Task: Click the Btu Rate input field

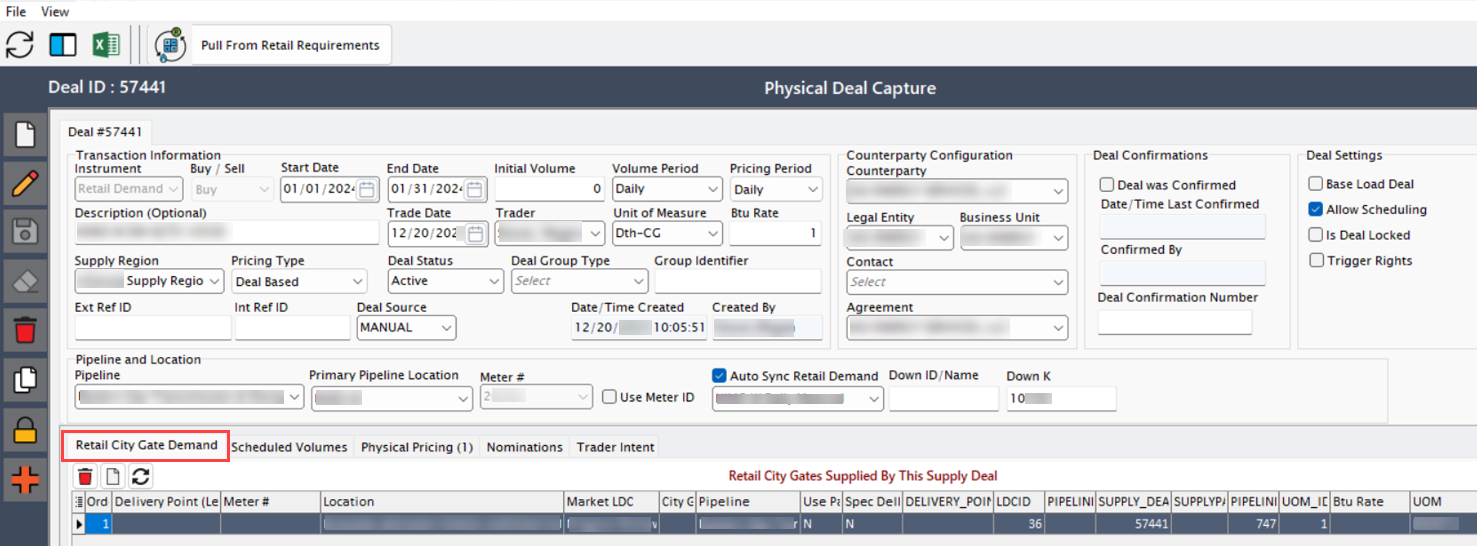Action: coord(775,233)
